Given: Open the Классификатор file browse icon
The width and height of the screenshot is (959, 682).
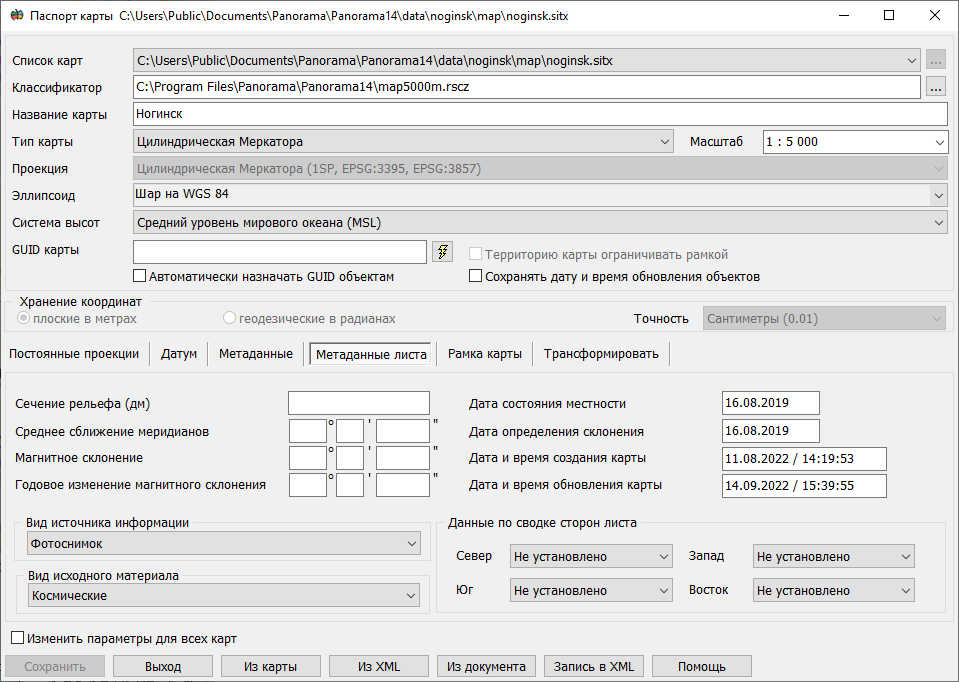Looking at the screenshot, I should (934, 87).
